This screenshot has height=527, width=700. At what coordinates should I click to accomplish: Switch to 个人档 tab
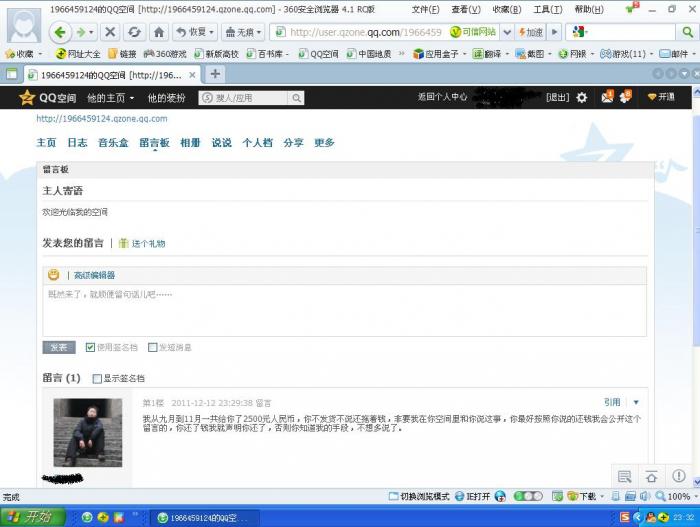(258, 142)
